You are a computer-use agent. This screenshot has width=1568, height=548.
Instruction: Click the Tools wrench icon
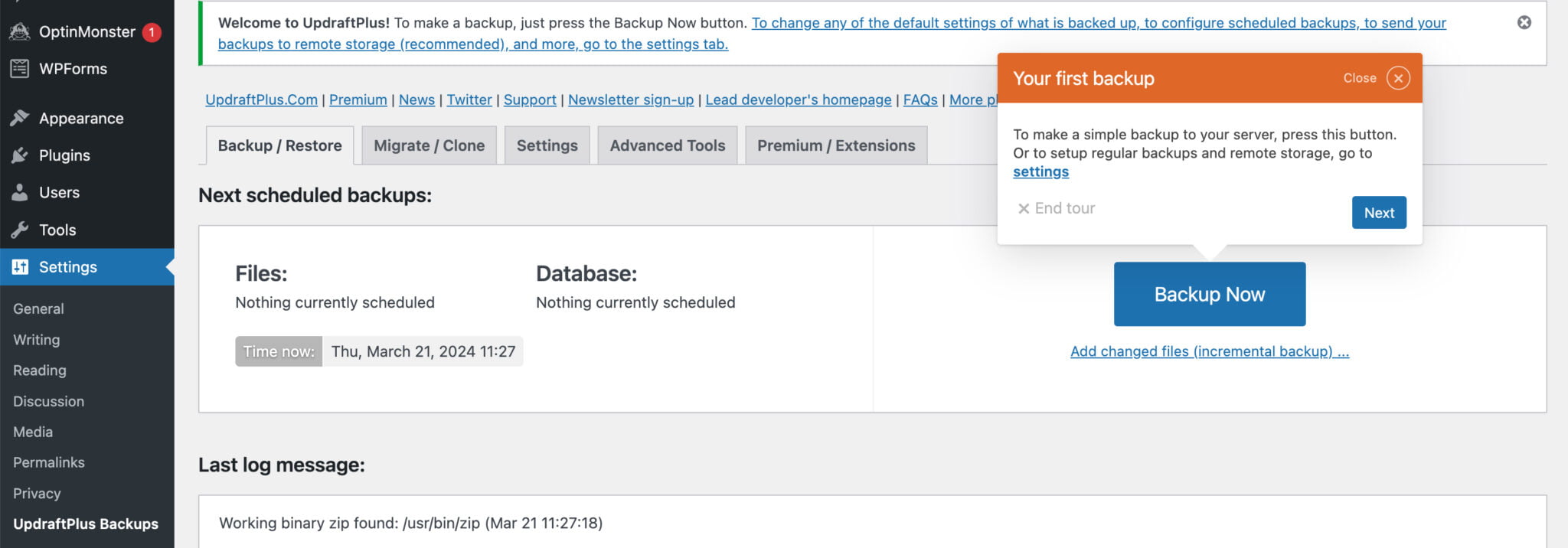click(x=20, y=230)
